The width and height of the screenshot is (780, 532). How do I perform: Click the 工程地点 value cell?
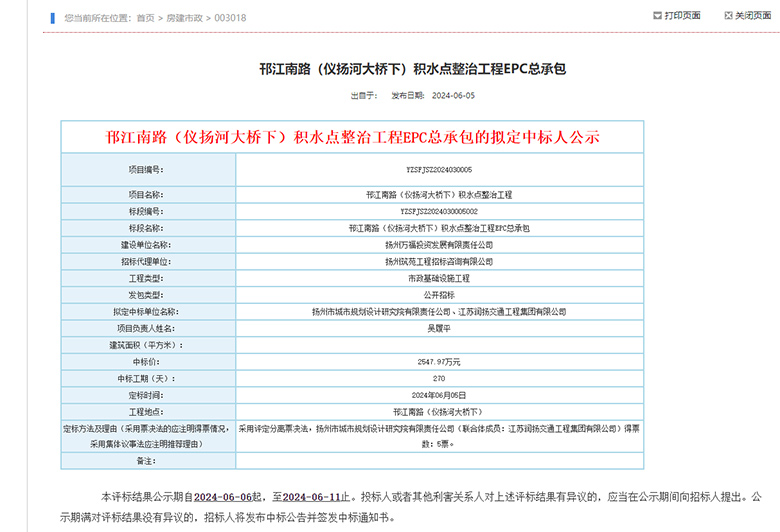[439, 412]
